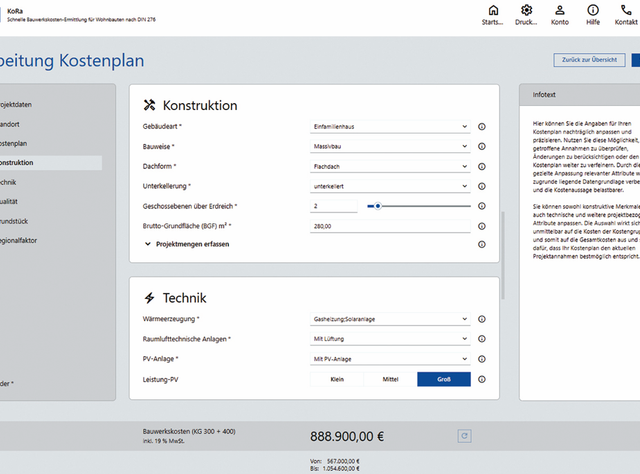The image size is (640, 474).
Task: Open the Kontakt phone icon
Action: pos(626,10)
